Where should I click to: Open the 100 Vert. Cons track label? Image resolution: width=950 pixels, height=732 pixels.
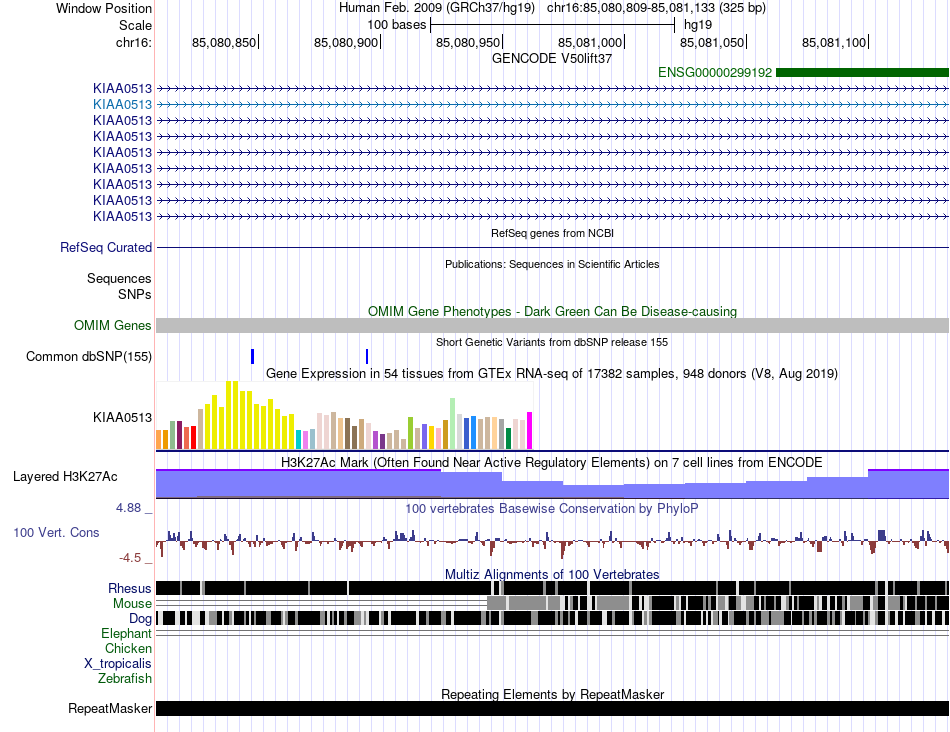(56, 533)
